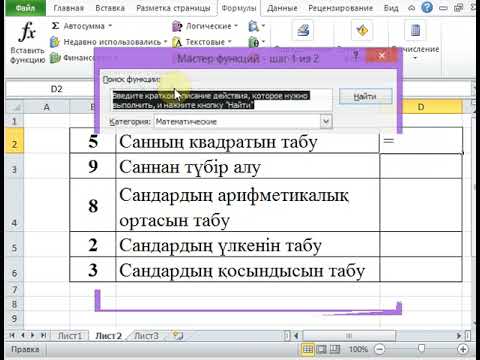The image size is (480, 360).
Task: Select the Лист2 sheet tab
Action: (x=108, y=336)
